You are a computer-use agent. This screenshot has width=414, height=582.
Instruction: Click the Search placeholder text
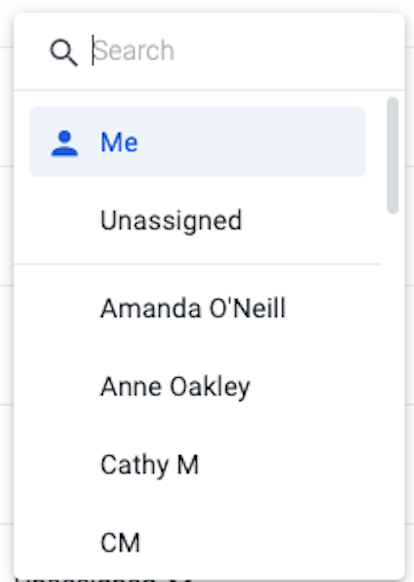tap(134, 51)
